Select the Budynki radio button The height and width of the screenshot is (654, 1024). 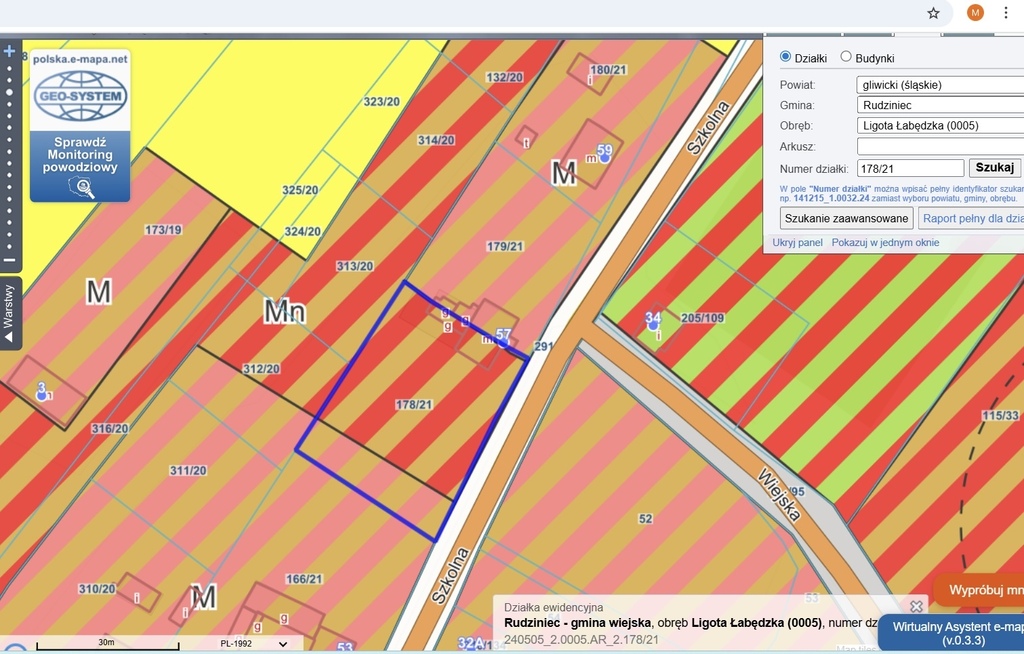[x=846, y=57]
